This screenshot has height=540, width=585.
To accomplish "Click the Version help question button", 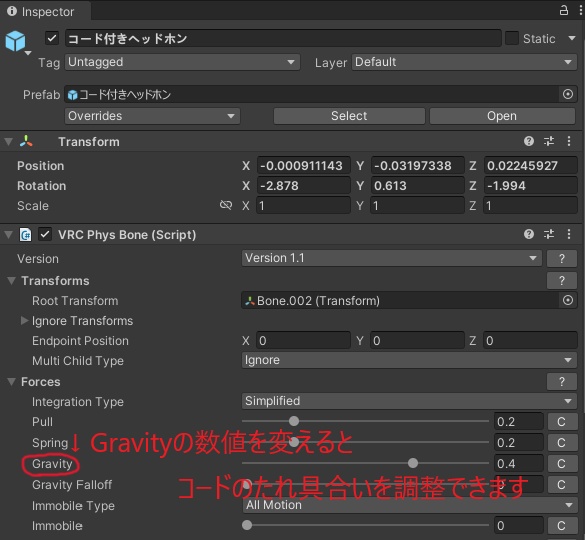I will [x=562, y=259].
